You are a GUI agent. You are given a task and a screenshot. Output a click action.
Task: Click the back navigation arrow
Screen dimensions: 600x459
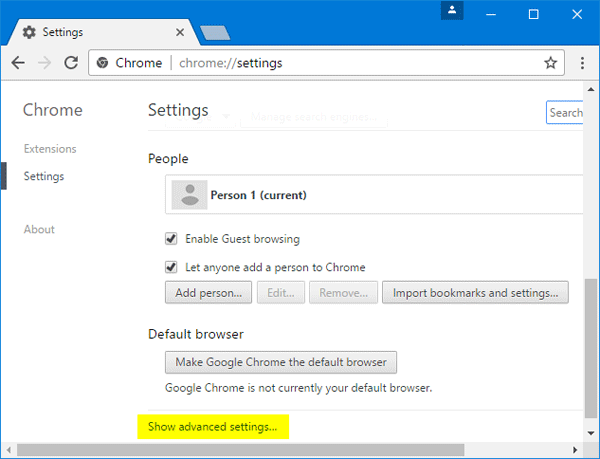pos(18,63)
